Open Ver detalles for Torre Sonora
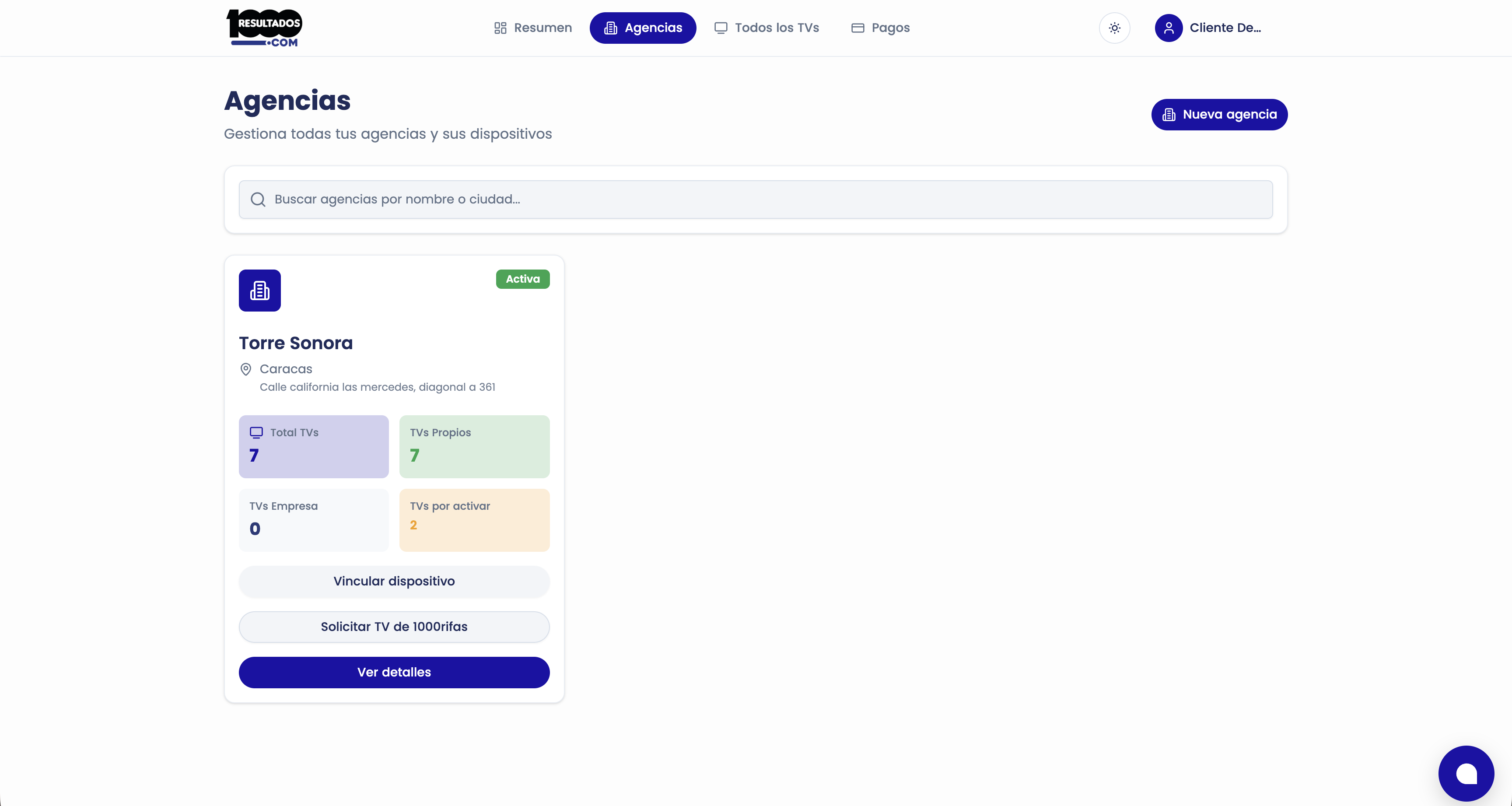The width and height of the screenshot is (1512, 806). coord(394,672)
